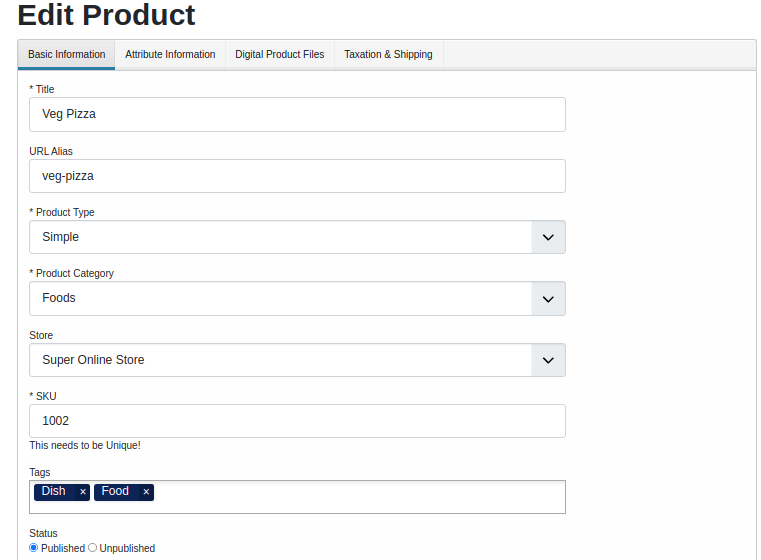Click the Foods category selection
Image resolution: width=761 pixels, height=560 pixels.
coord(280,298)
